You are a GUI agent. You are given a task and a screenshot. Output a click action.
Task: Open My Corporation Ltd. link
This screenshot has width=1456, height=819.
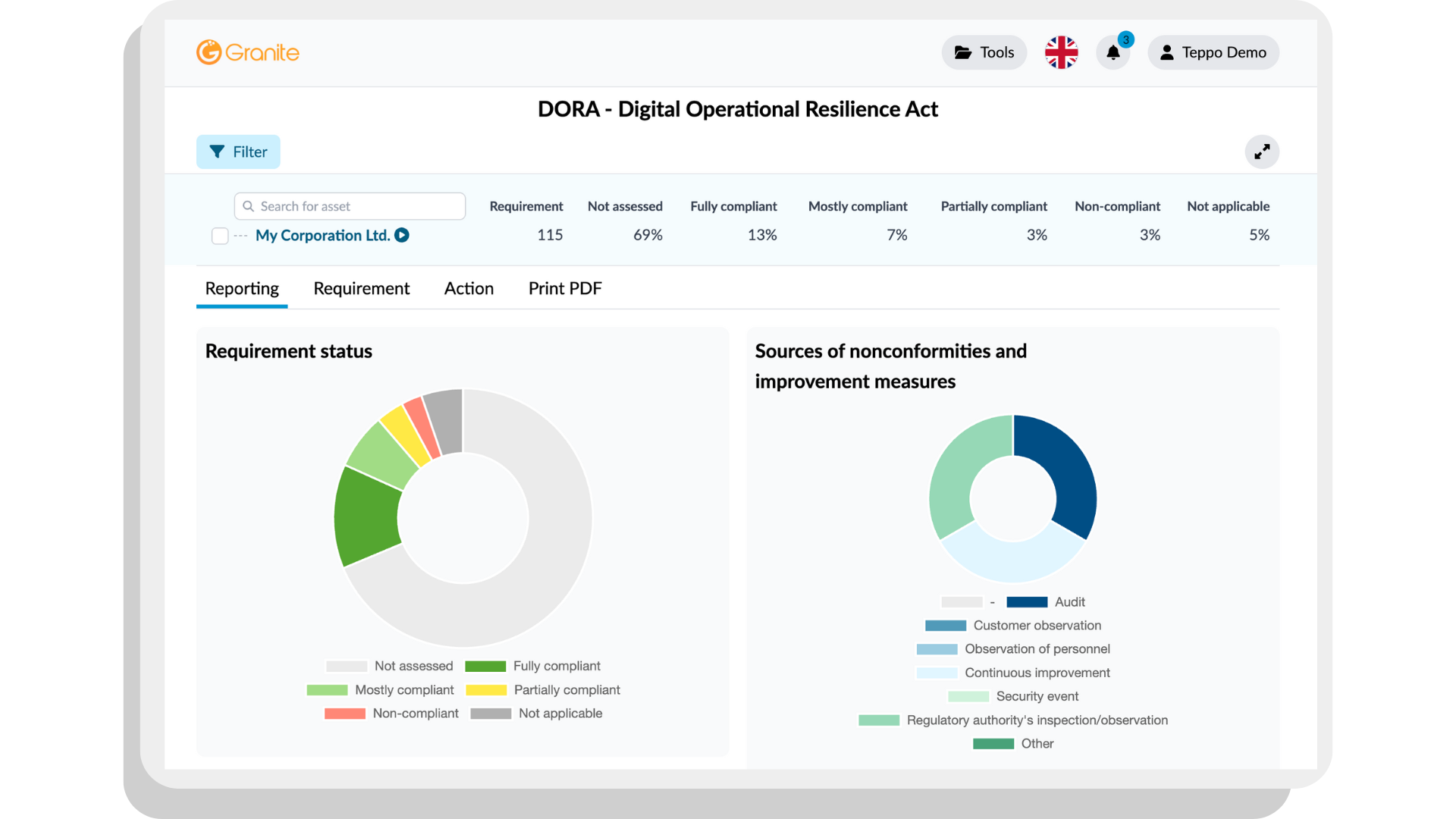point(322,235)
